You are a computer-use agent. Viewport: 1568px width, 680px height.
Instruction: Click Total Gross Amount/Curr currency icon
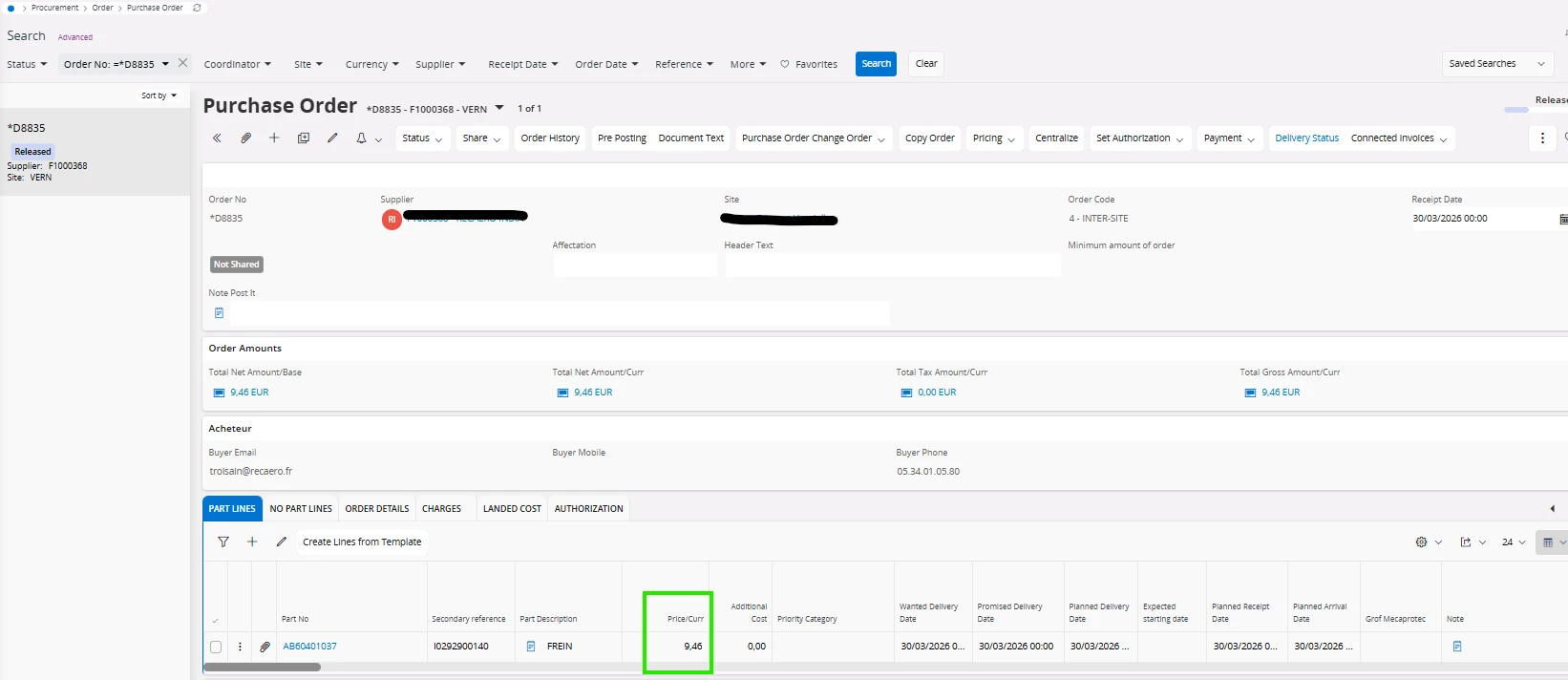click(x=1250, y=393)
